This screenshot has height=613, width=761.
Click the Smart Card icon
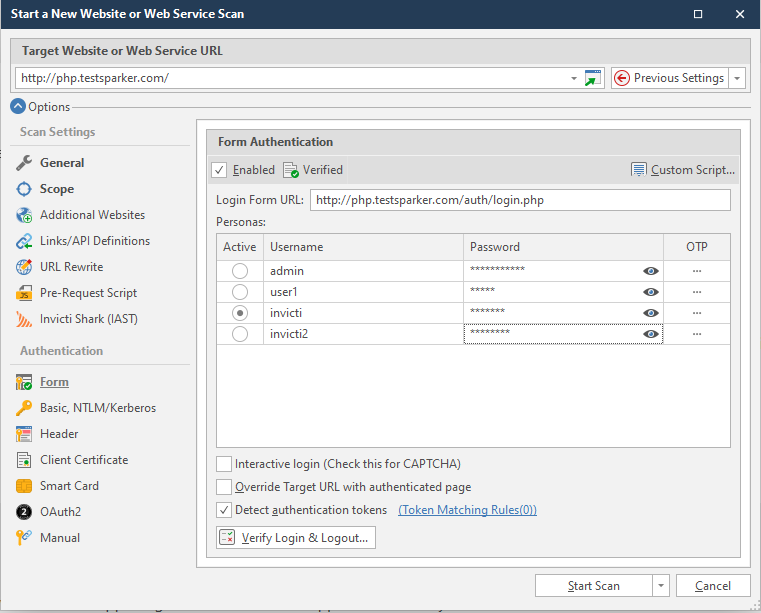pos(24,486)
